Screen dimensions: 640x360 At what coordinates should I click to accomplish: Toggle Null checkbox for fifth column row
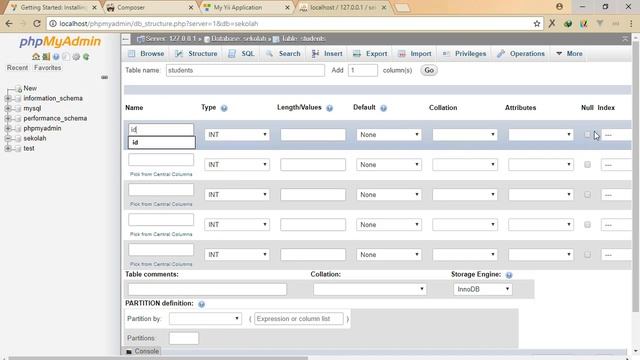pyautogui.click(x=587, y=255)
